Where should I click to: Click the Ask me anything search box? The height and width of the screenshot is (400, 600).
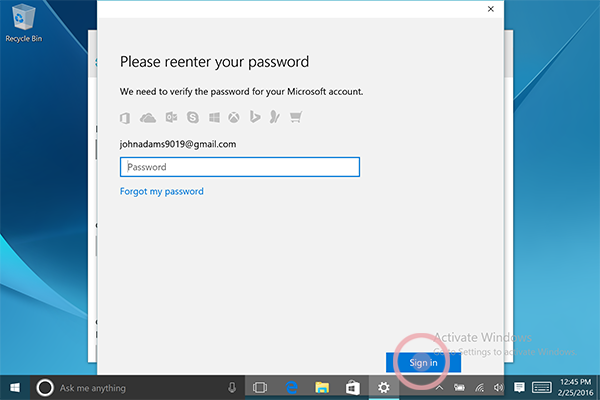[x=138, y=388]
